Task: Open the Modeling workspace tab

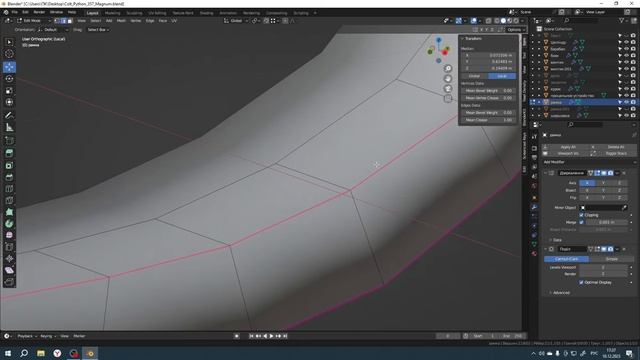Action: (113, 13)
